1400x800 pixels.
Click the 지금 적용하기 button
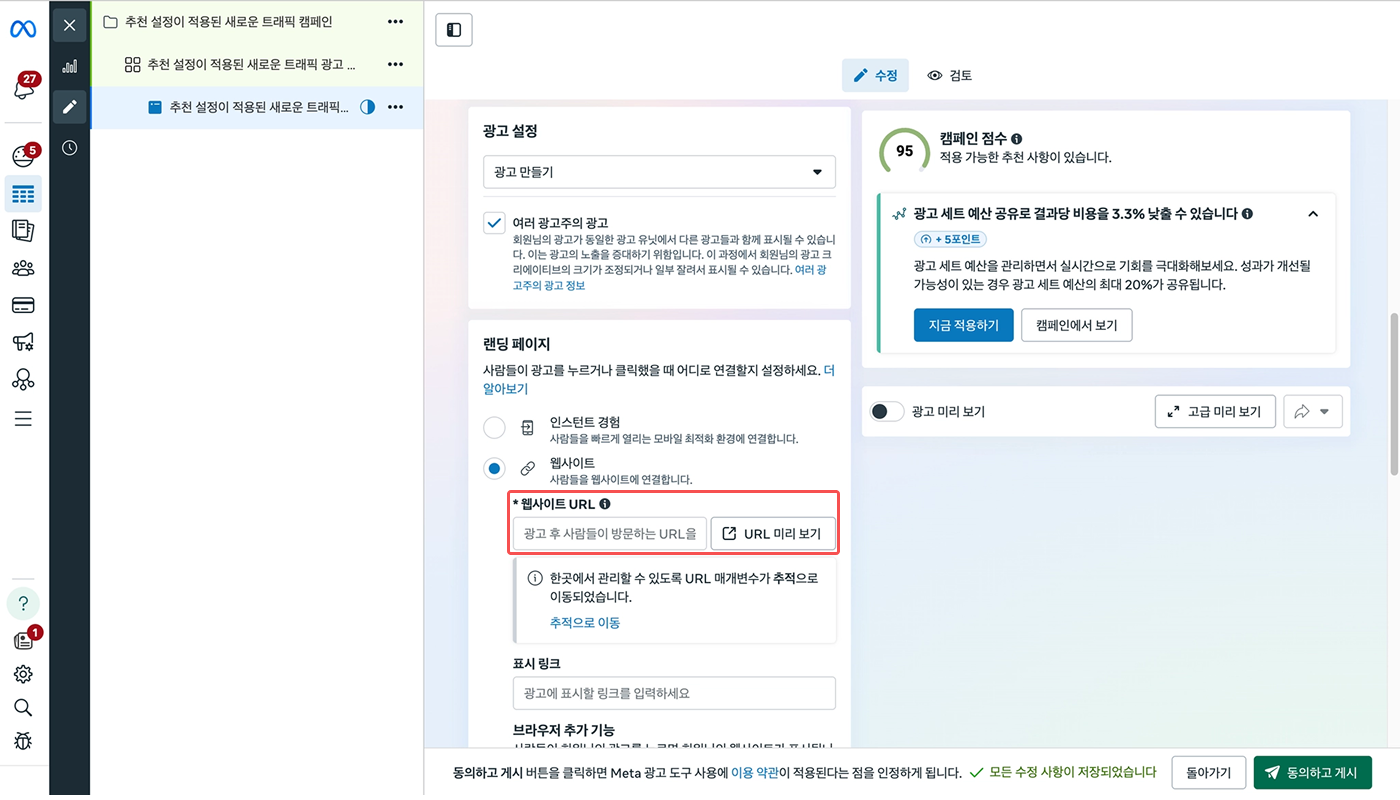tap(963, 325)
